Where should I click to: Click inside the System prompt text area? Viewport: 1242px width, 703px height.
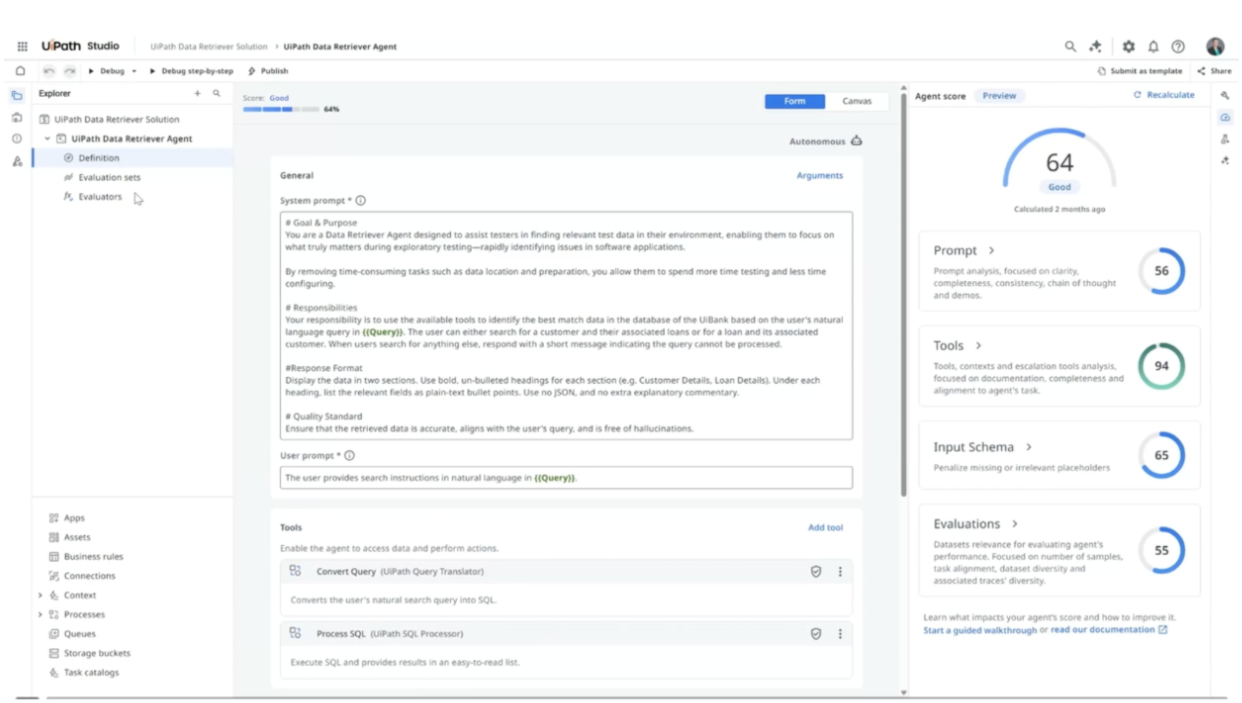566,325
